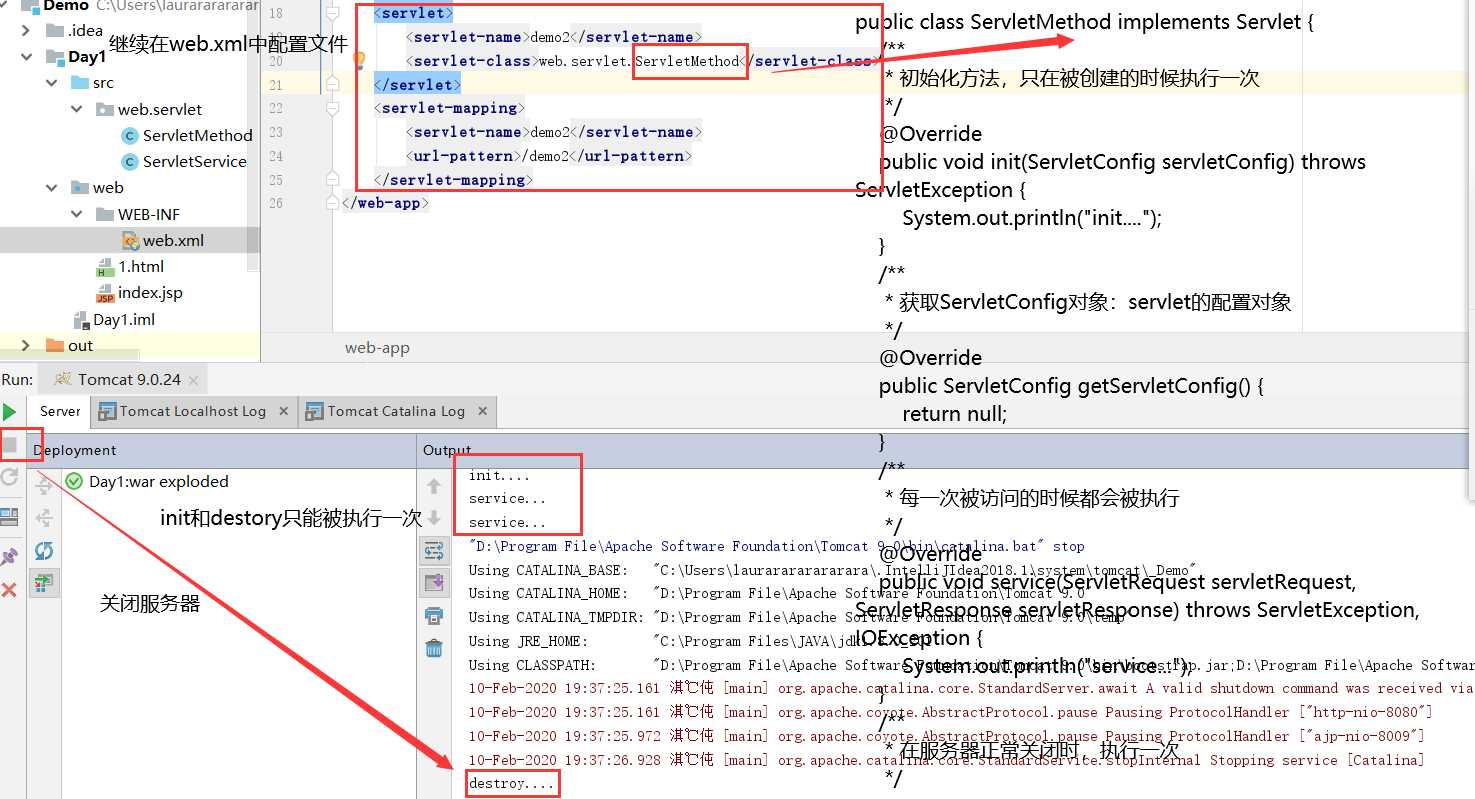
Task: Click line number 26 in the gutter
Action: pyautogui.click(x=276, y=203)
